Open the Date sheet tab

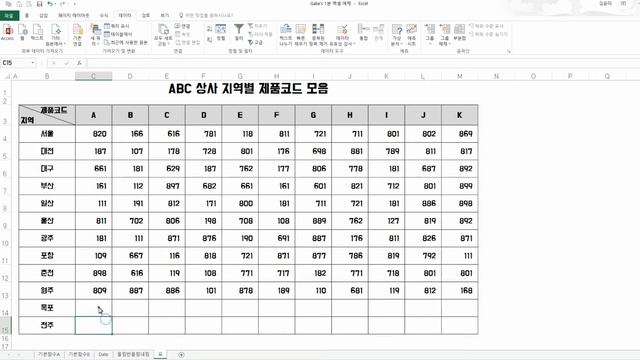(x=103, y=354)
